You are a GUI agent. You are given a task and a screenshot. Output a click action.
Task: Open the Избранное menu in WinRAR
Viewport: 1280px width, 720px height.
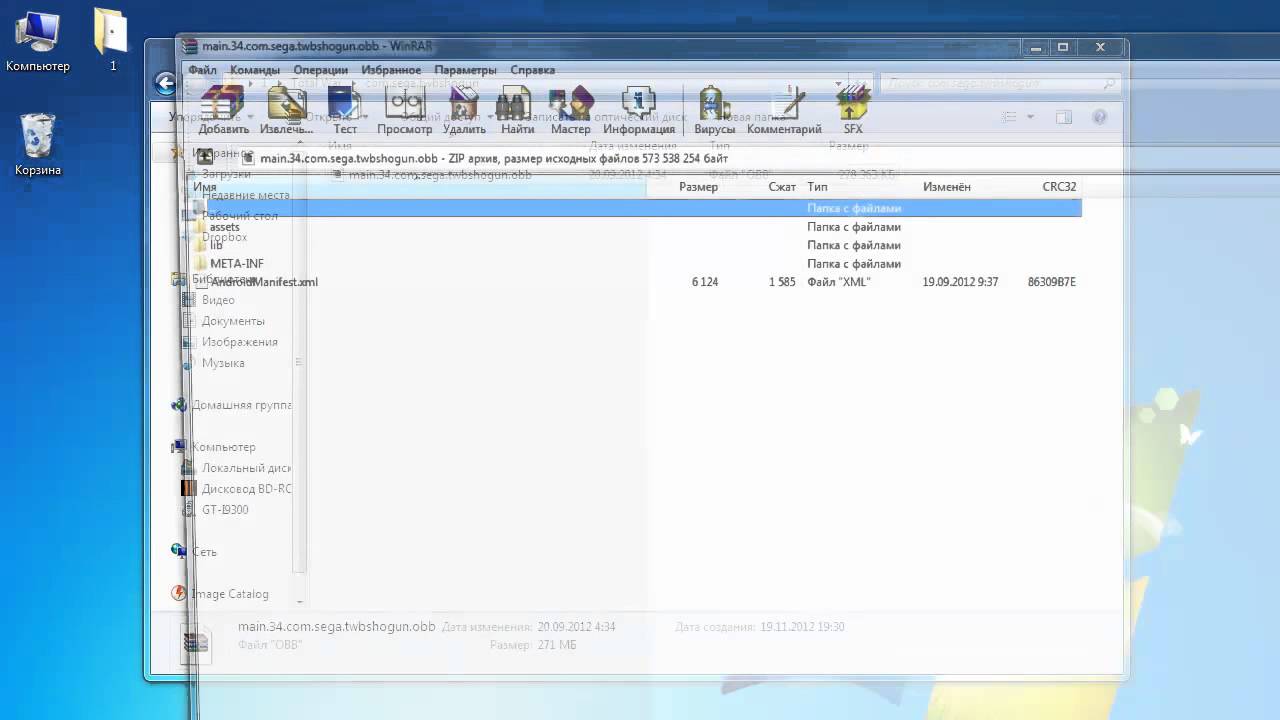pos(391,70)
